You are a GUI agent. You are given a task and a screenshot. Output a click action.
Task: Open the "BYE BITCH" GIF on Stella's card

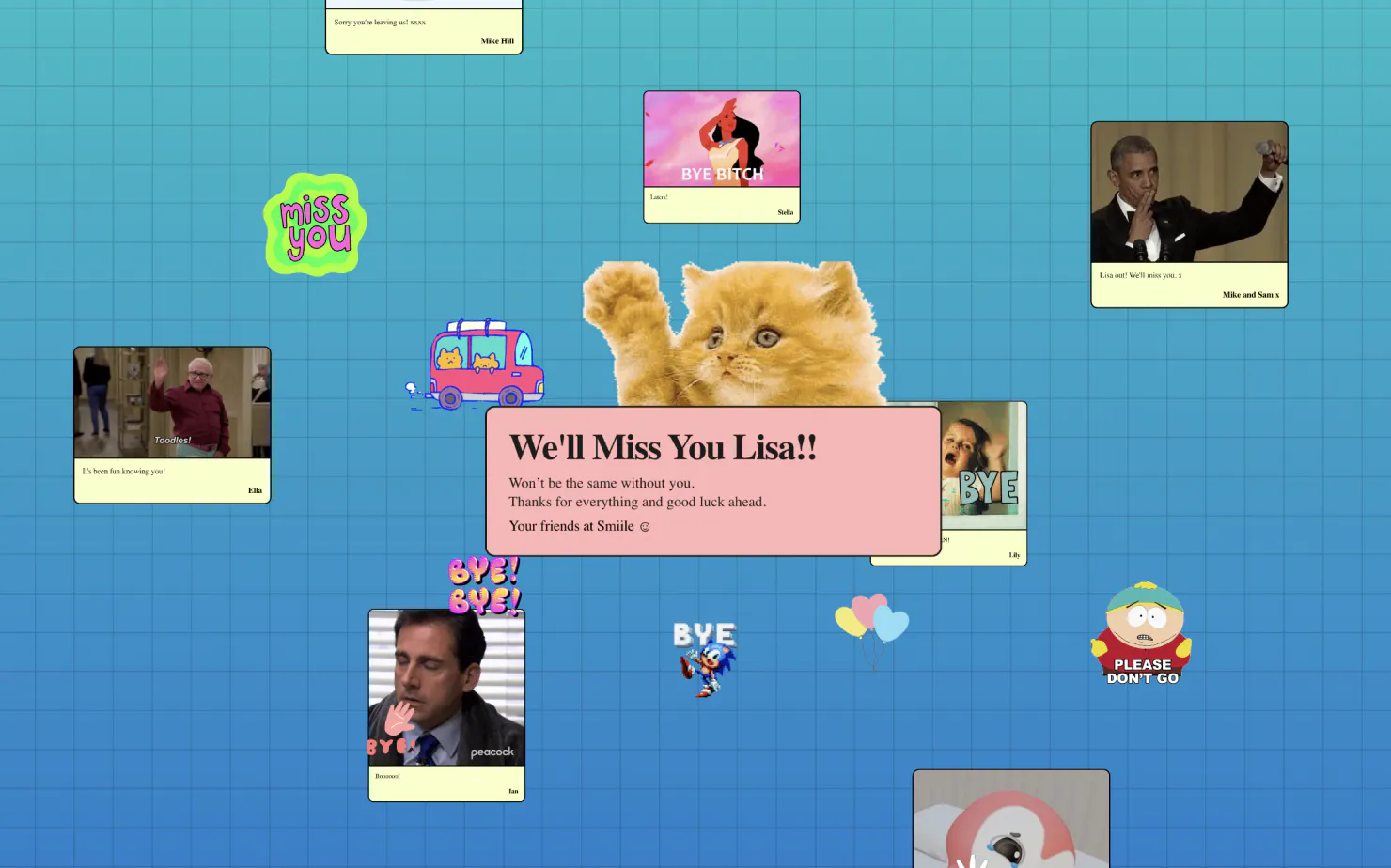[722, 139]
